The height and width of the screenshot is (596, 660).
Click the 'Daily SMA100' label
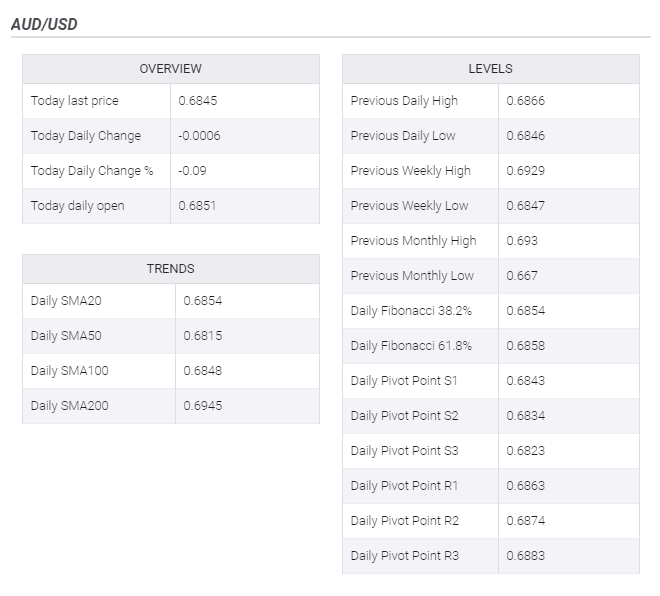point(69,371)
